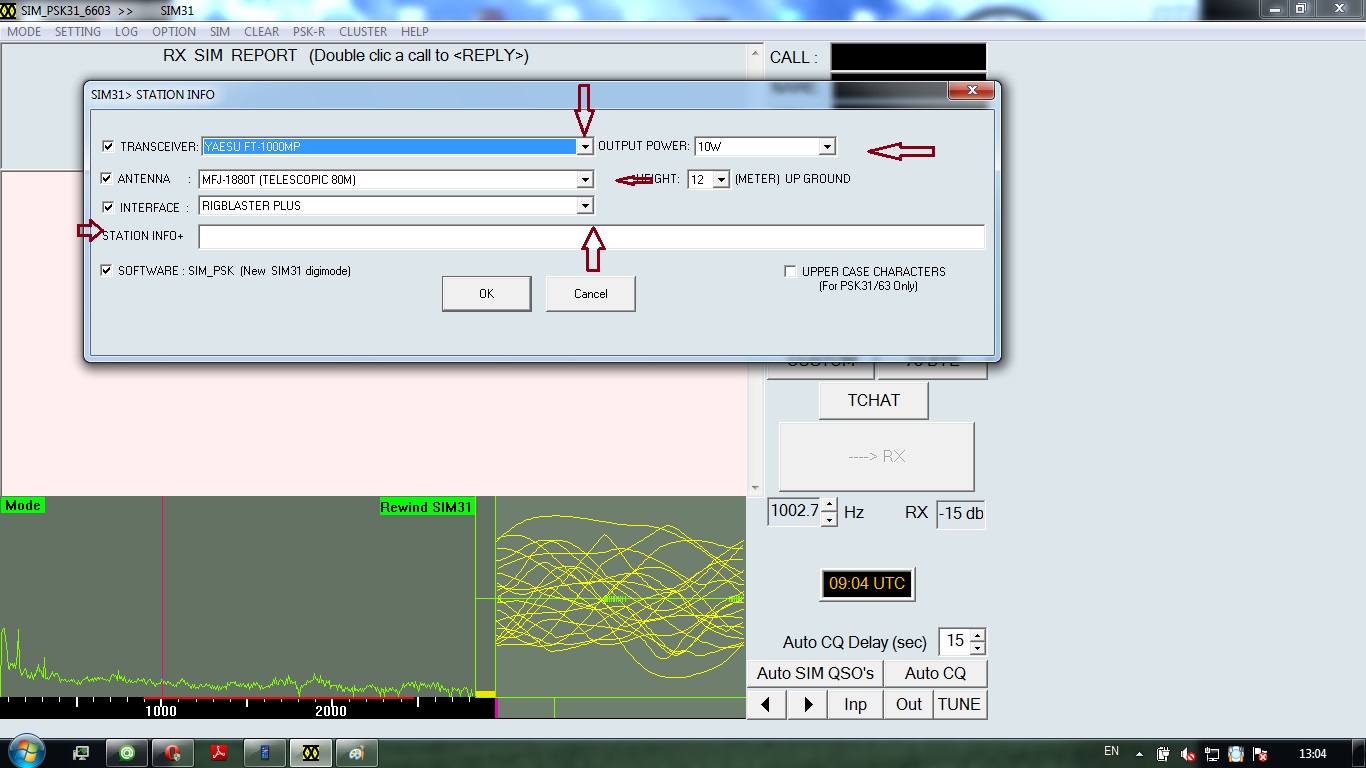Open the Paint taskbar icon

click(x=357, y=753)
